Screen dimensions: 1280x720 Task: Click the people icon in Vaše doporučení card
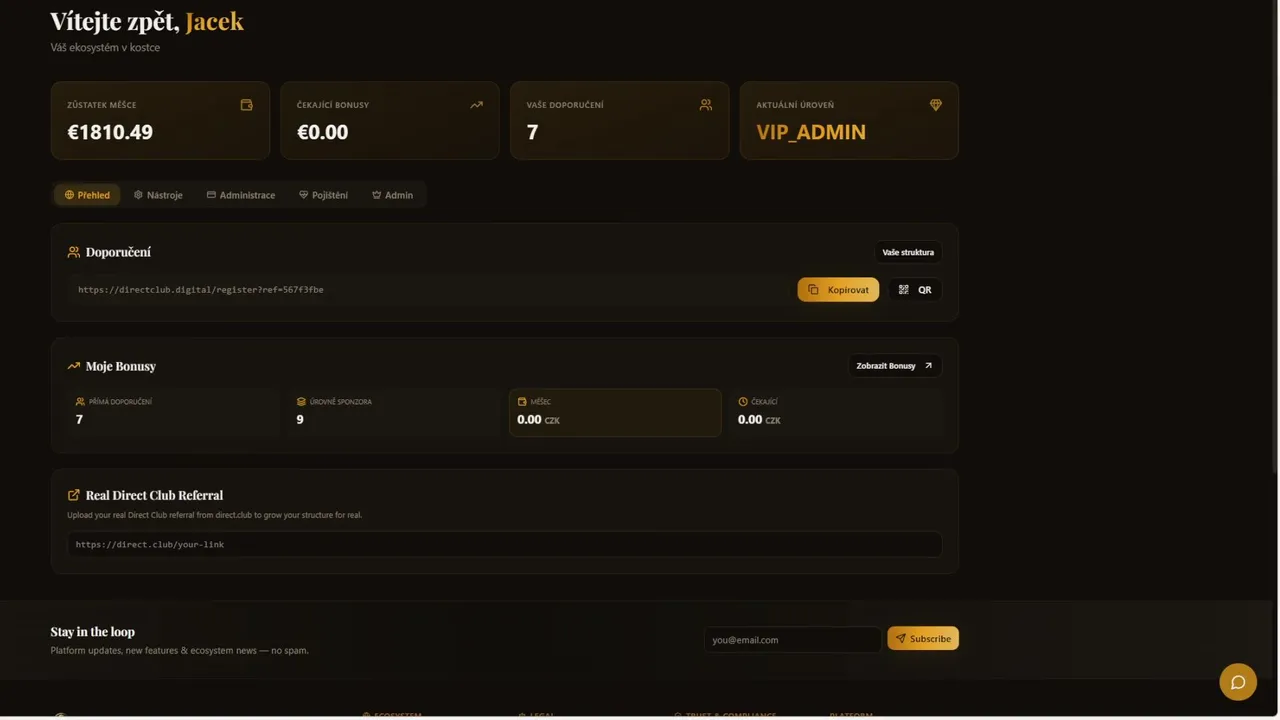(706, 105)
